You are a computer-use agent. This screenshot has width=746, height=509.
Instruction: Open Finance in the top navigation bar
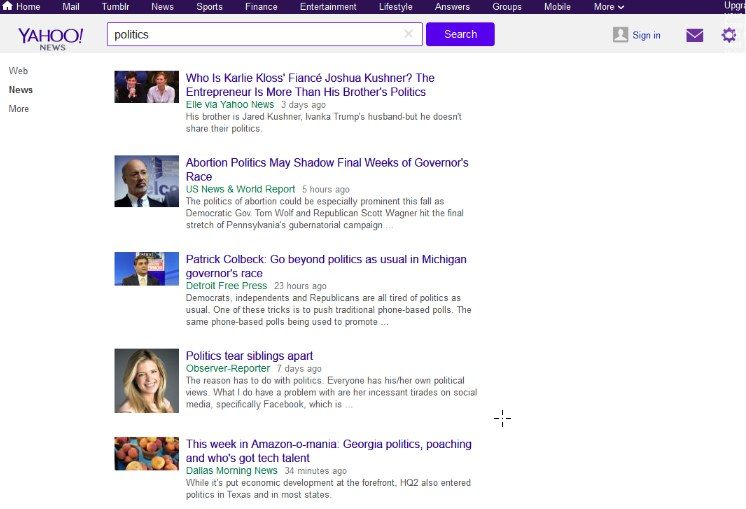click(261, 7)
